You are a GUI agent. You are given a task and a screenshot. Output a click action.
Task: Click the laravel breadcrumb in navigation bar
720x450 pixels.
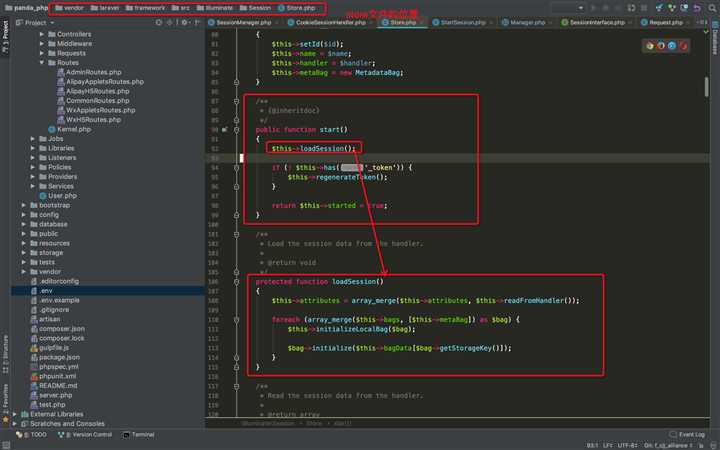(x=105, y=8)
